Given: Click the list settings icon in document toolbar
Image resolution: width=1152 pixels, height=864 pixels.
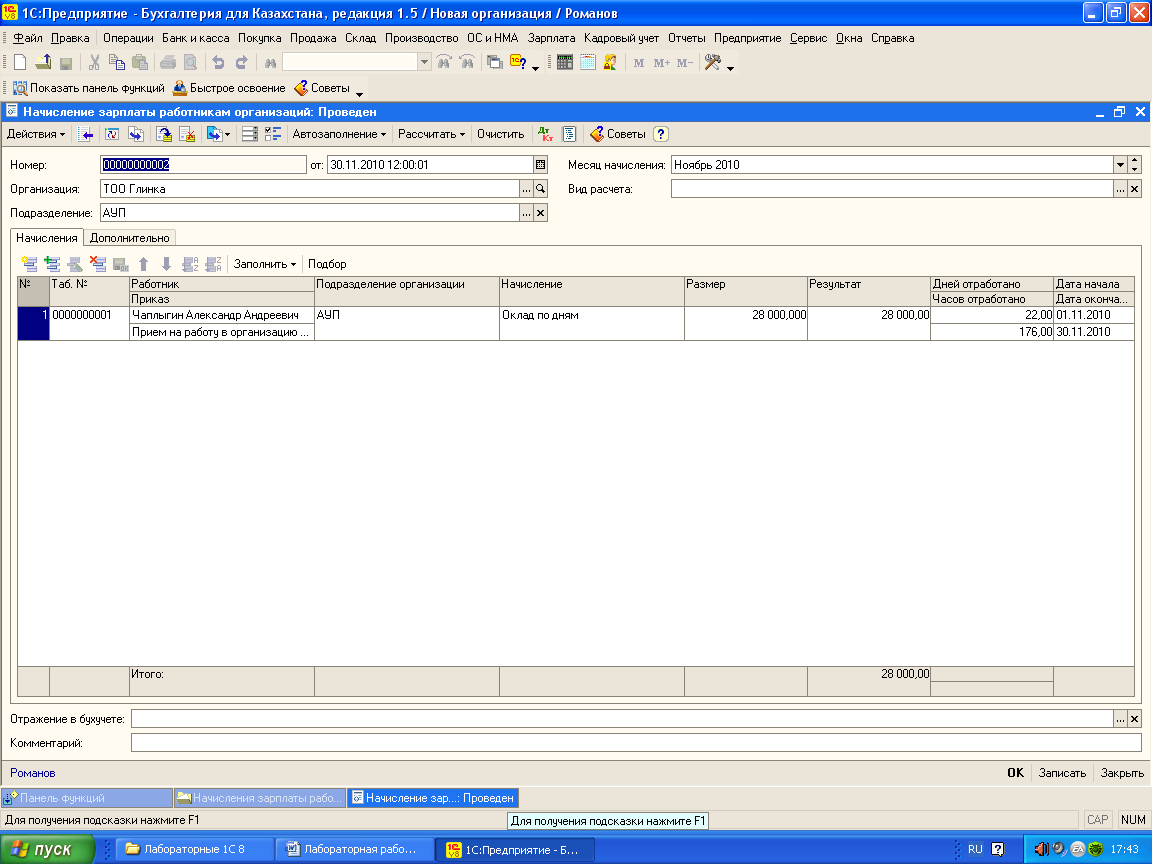Looking at the screenshot, I should coord(250,134).
